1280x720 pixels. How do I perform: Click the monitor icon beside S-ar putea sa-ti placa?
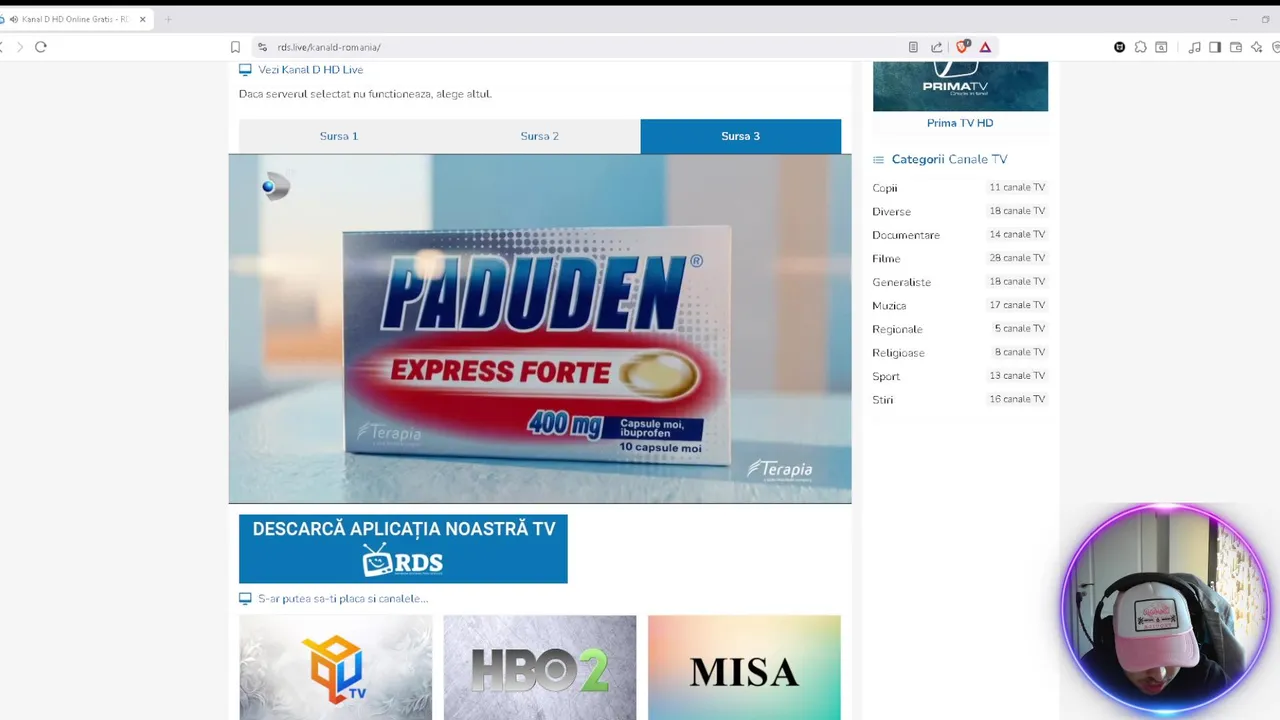click(245, 599)
